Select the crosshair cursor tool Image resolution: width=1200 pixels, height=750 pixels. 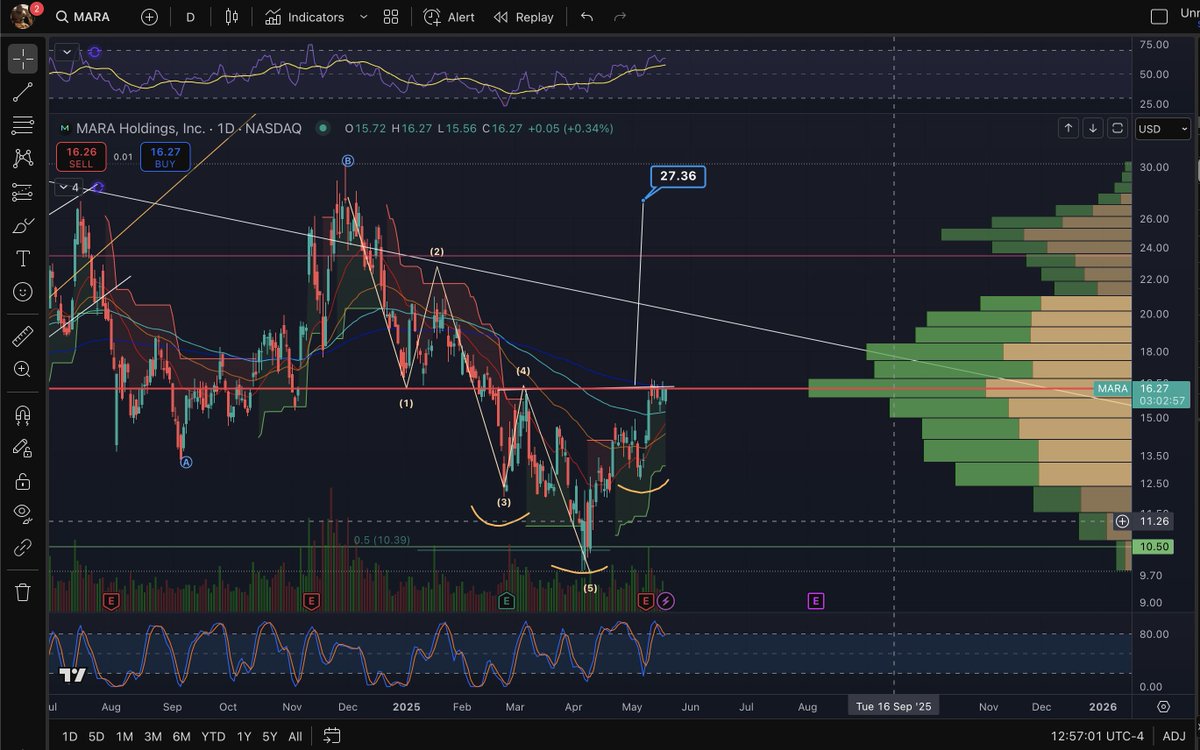(x=23, y=59)
